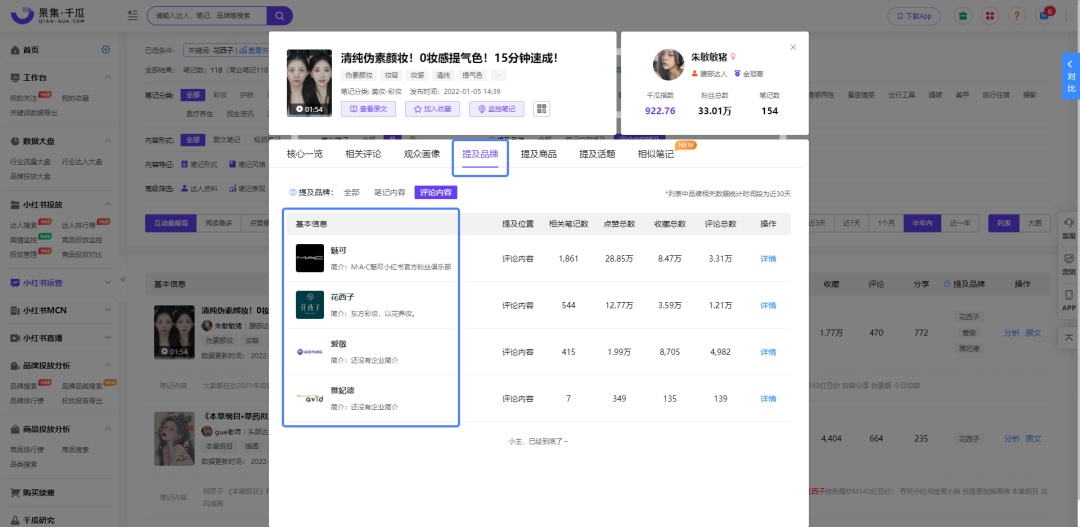The height and width of the screenshot is (527, 1080).
Task: Open the 观众画像 tab
Action: pyautogui.click(x=422, y=154)
